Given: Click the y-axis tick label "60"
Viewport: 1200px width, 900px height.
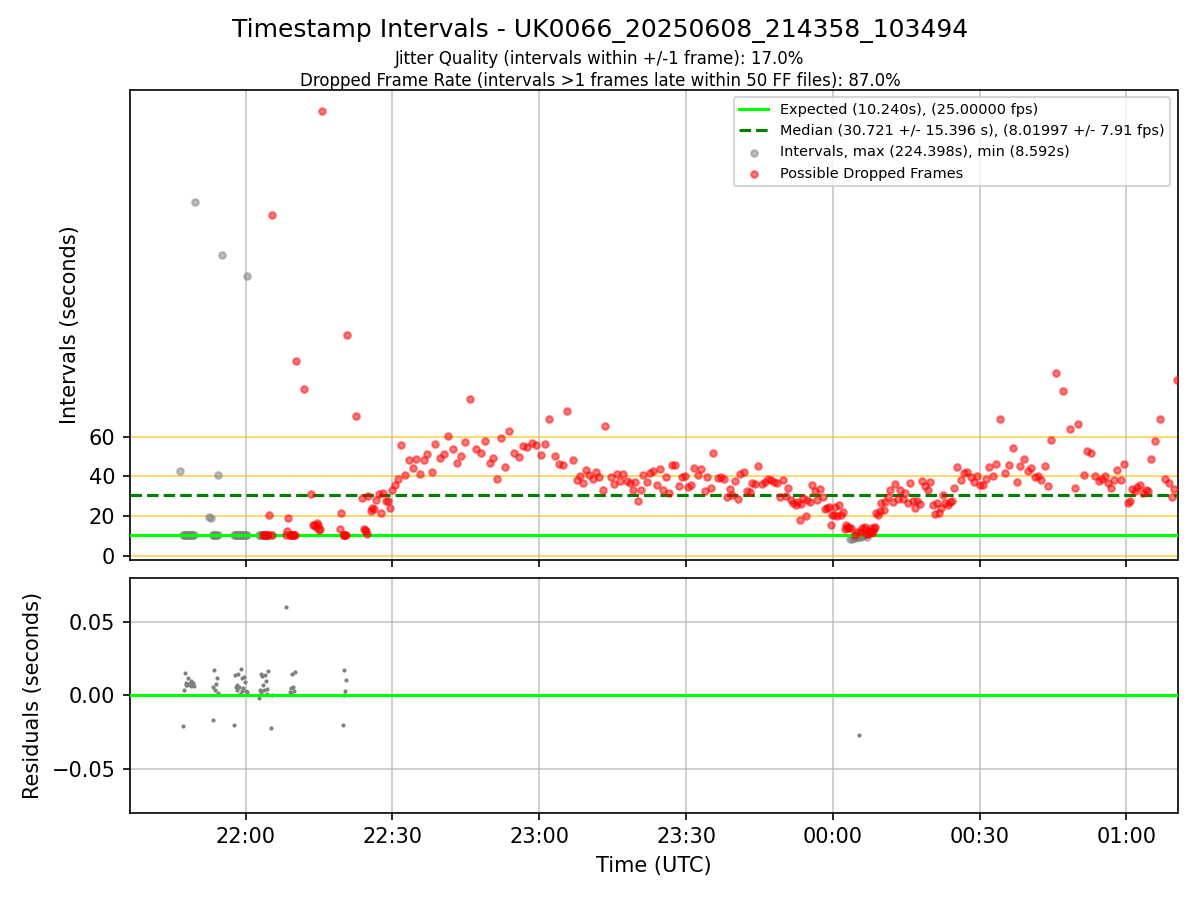Looking at the screenshot, I should click(103, 437).
